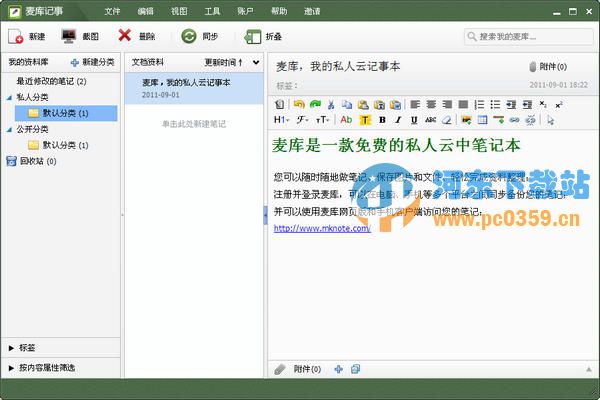Click the 截图 screenshot button

tap(80, 36)
